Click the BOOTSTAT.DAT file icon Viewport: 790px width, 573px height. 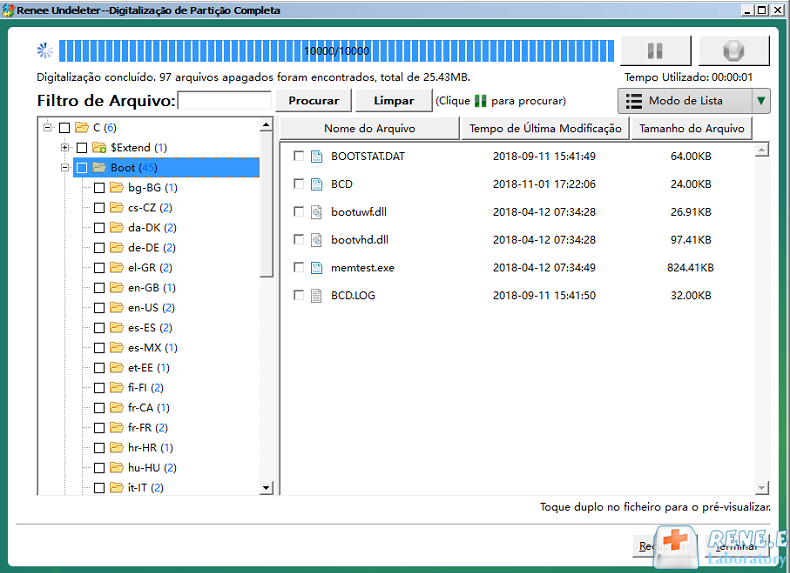point(316,156)
